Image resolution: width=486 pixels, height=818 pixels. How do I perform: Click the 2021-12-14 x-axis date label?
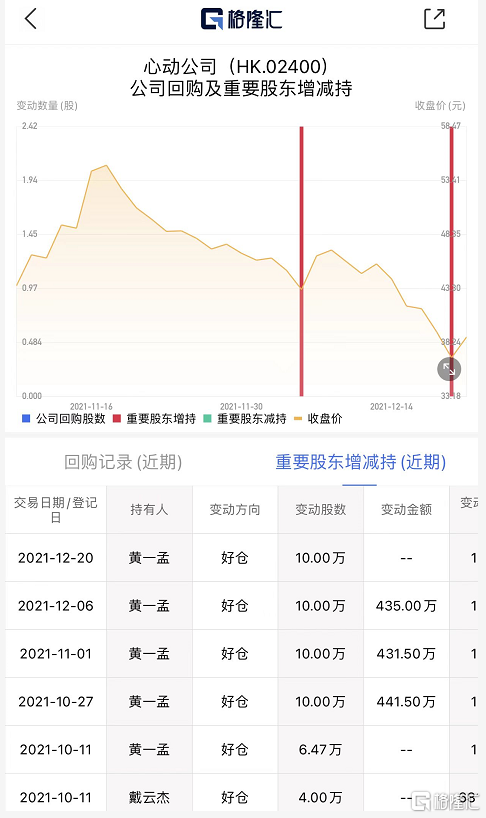392,406
